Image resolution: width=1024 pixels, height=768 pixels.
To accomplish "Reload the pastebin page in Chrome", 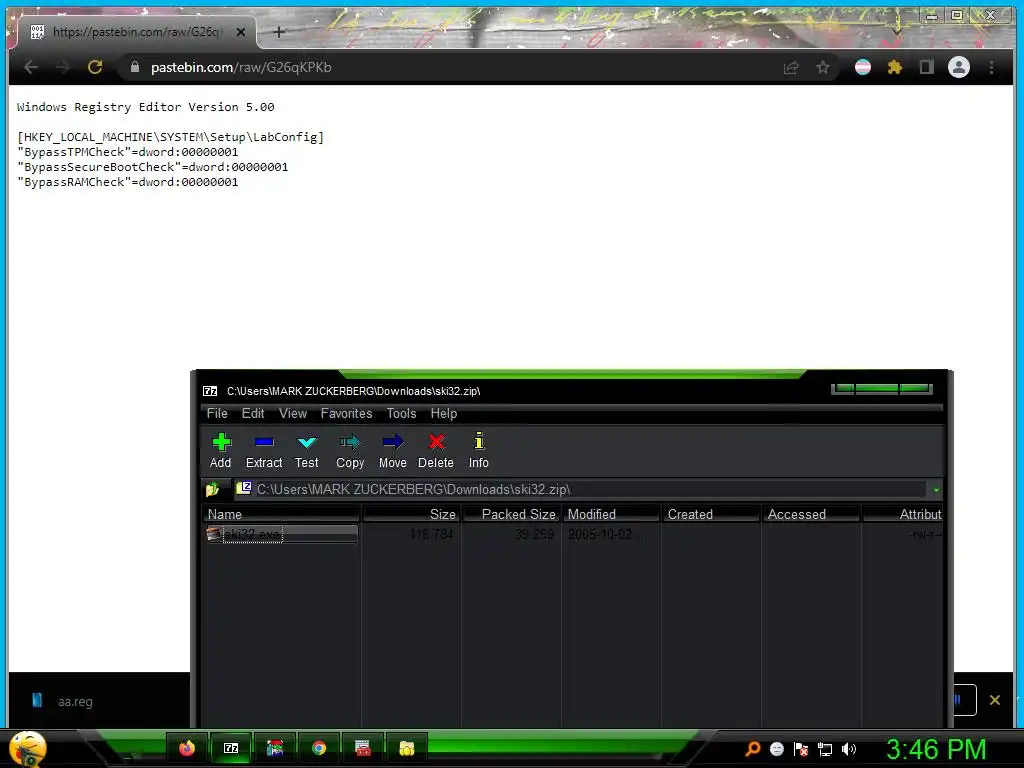I will click(x=95, y=67).
